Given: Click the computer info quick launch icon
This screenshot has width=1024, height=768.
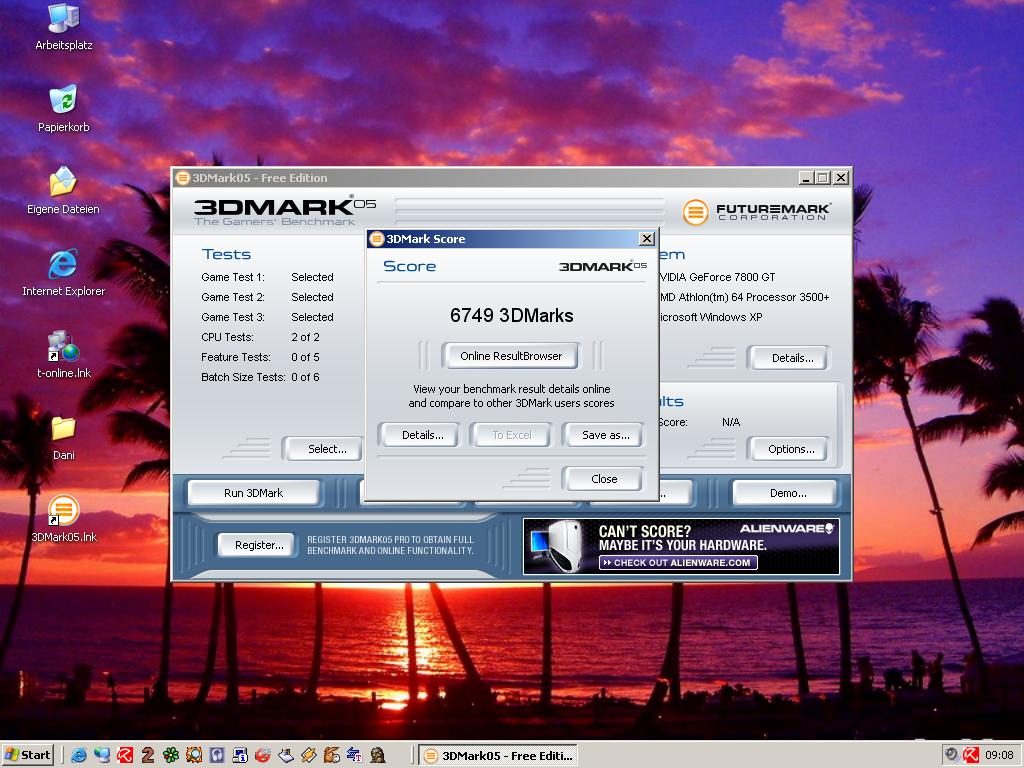Looking at the screenshot, I should 240,755.
